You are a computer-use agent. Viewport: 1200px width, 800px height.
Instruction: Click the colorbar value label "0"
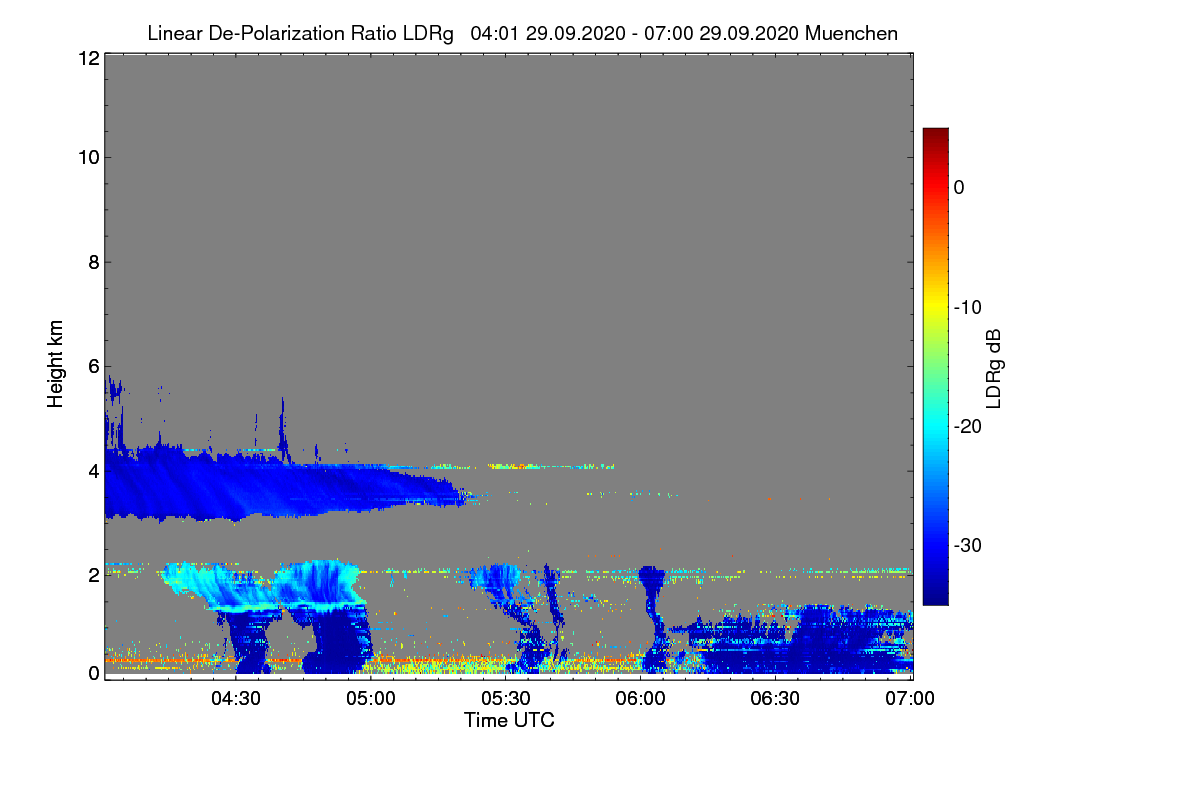pos(959,187)
